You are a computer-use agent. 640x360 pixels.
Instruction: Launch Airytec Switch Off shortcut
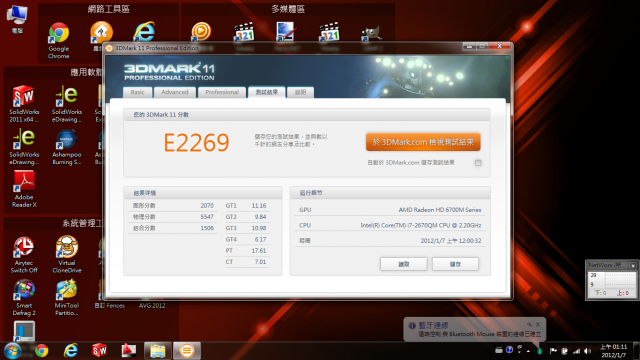click(x=24, y=255)
